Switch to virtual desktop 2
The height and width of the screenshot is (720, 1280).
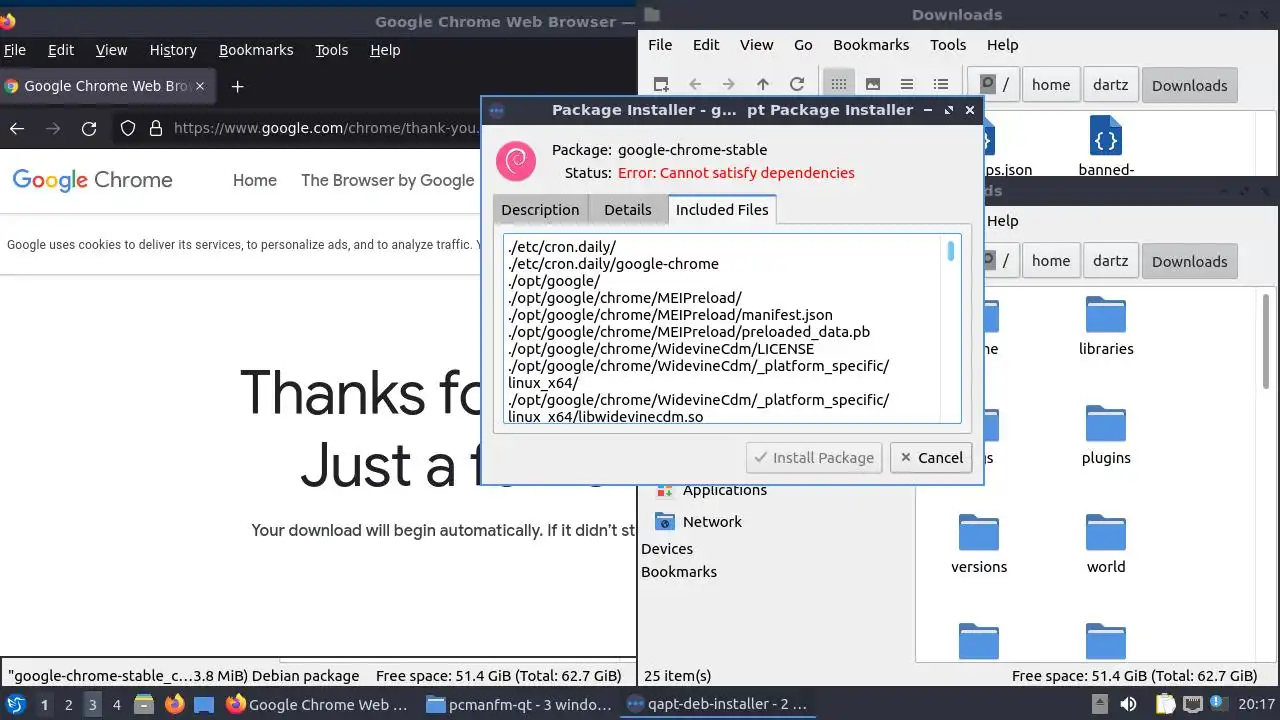[68, 705]
